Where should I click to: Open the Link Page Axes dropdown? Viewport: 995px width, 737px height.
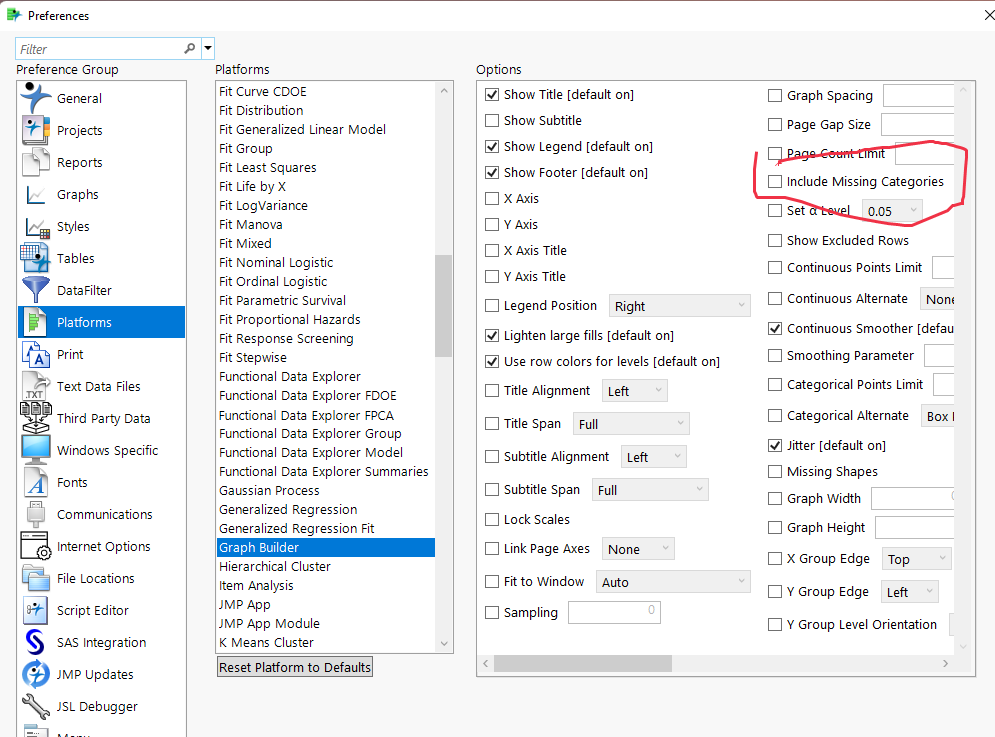638,548
